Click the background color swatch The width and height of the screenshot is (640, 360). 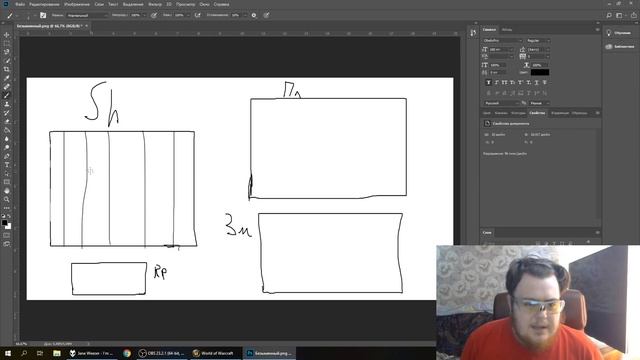[x=8, y=226]
